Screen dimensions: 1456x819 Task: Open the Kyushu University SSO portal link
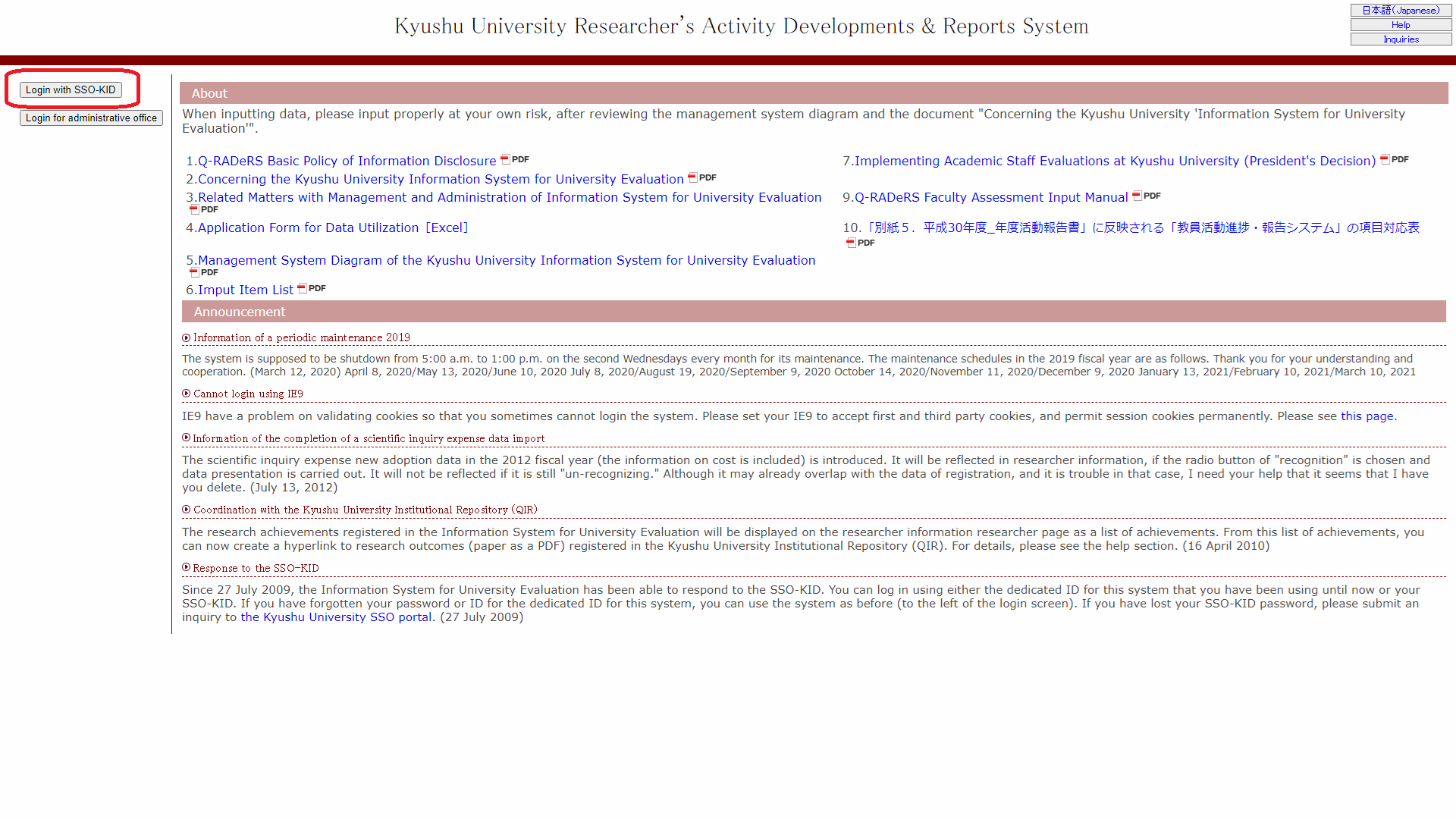tap(337, 617)
